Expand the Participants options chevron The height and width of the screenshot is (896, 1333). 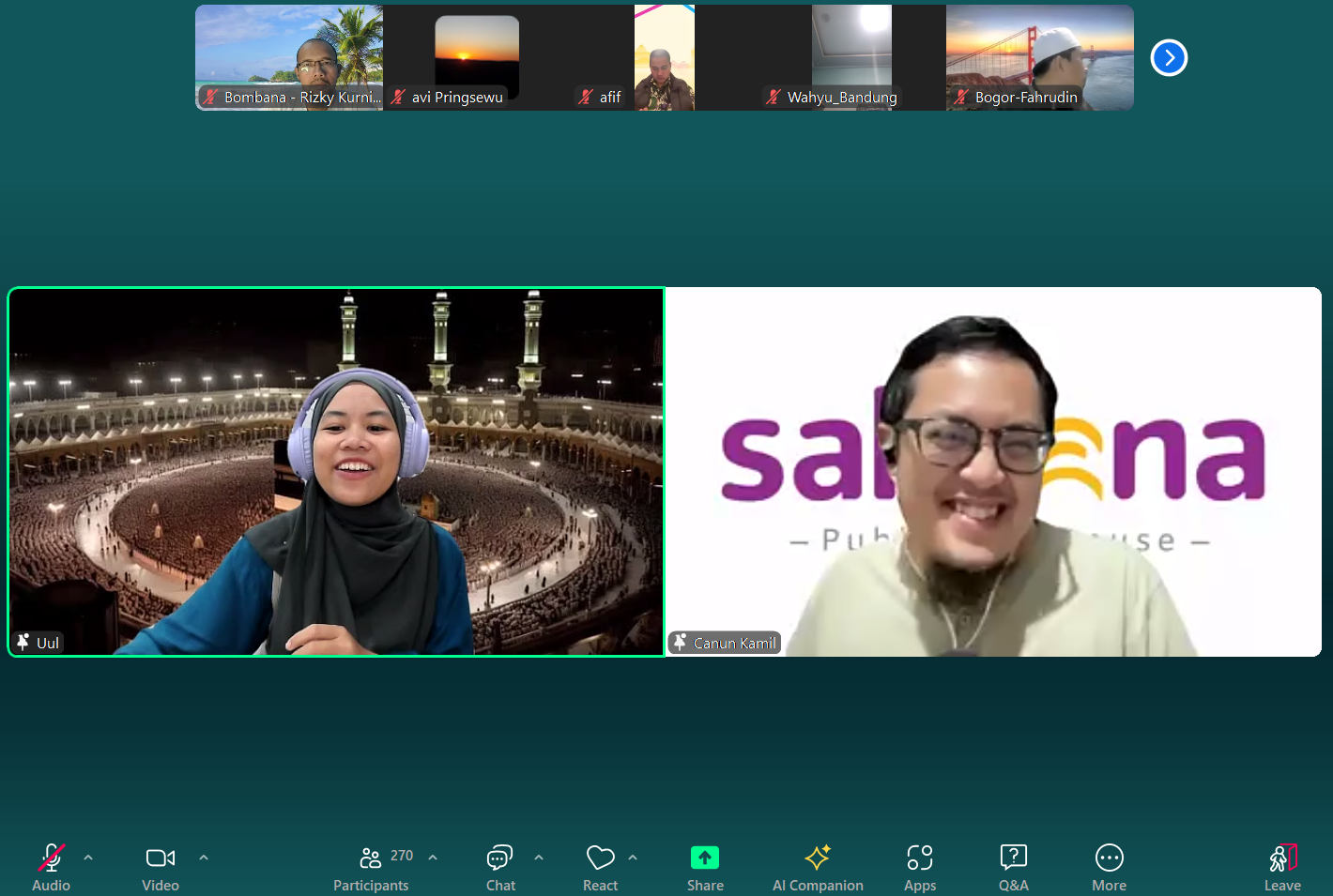click(433, 857)
